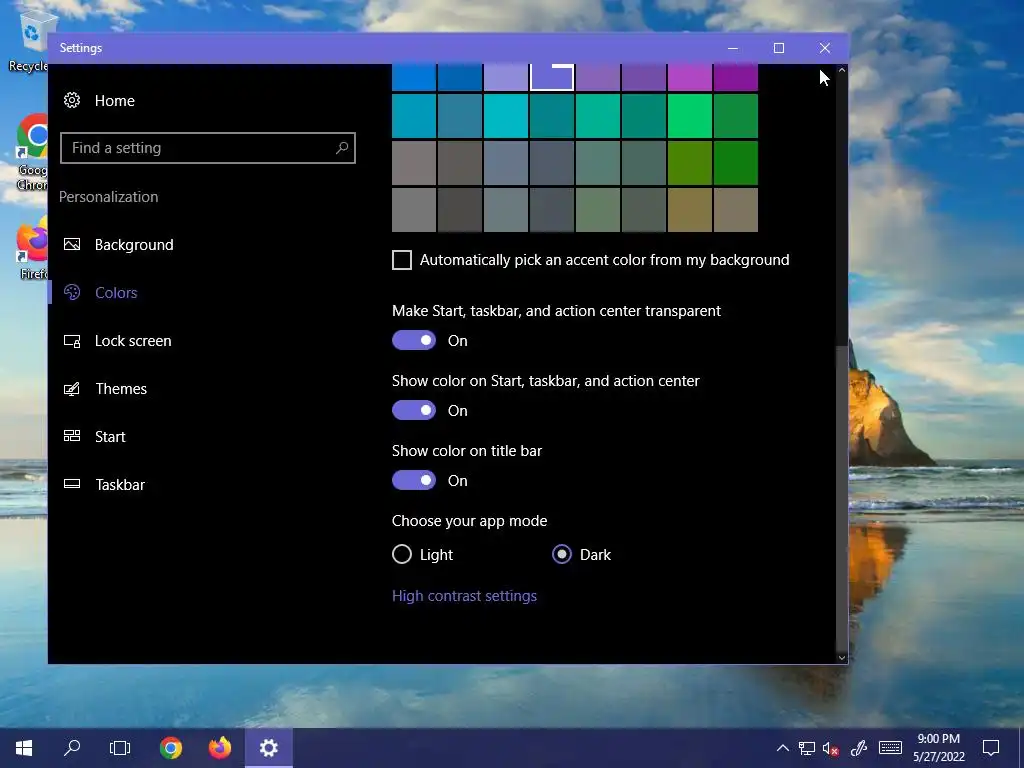This screenshot has width=1024, height=768.
Task: Open the Windows Ink pen tray icon
Action: [858, 748]
